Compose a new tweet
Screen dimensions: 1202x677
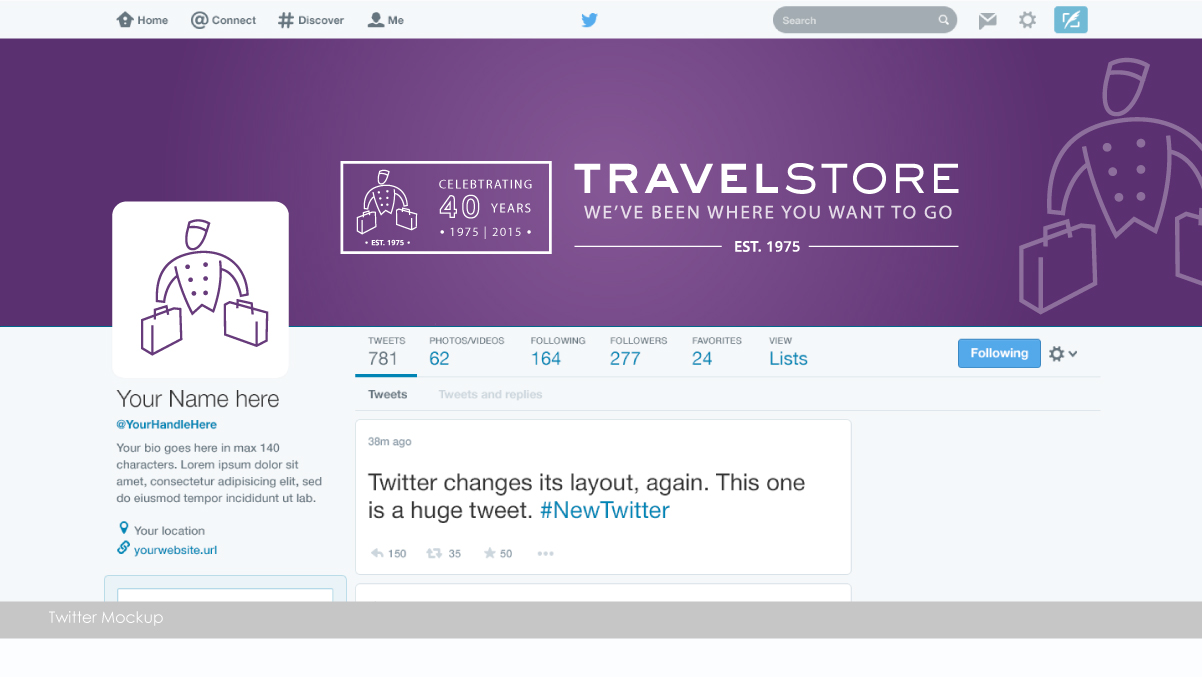click(1070, 20)
